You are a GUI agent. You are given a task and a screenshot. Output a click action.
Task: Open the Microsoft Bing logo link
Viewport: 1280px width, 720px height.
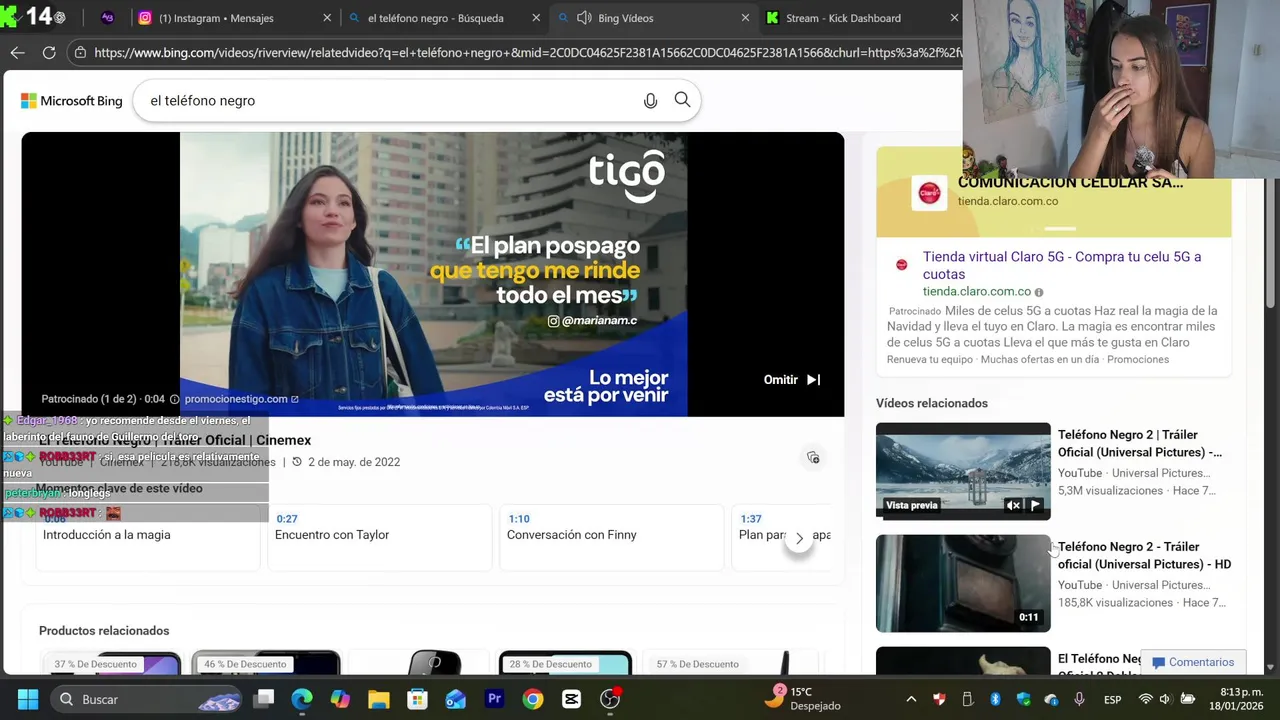(72, 101)
